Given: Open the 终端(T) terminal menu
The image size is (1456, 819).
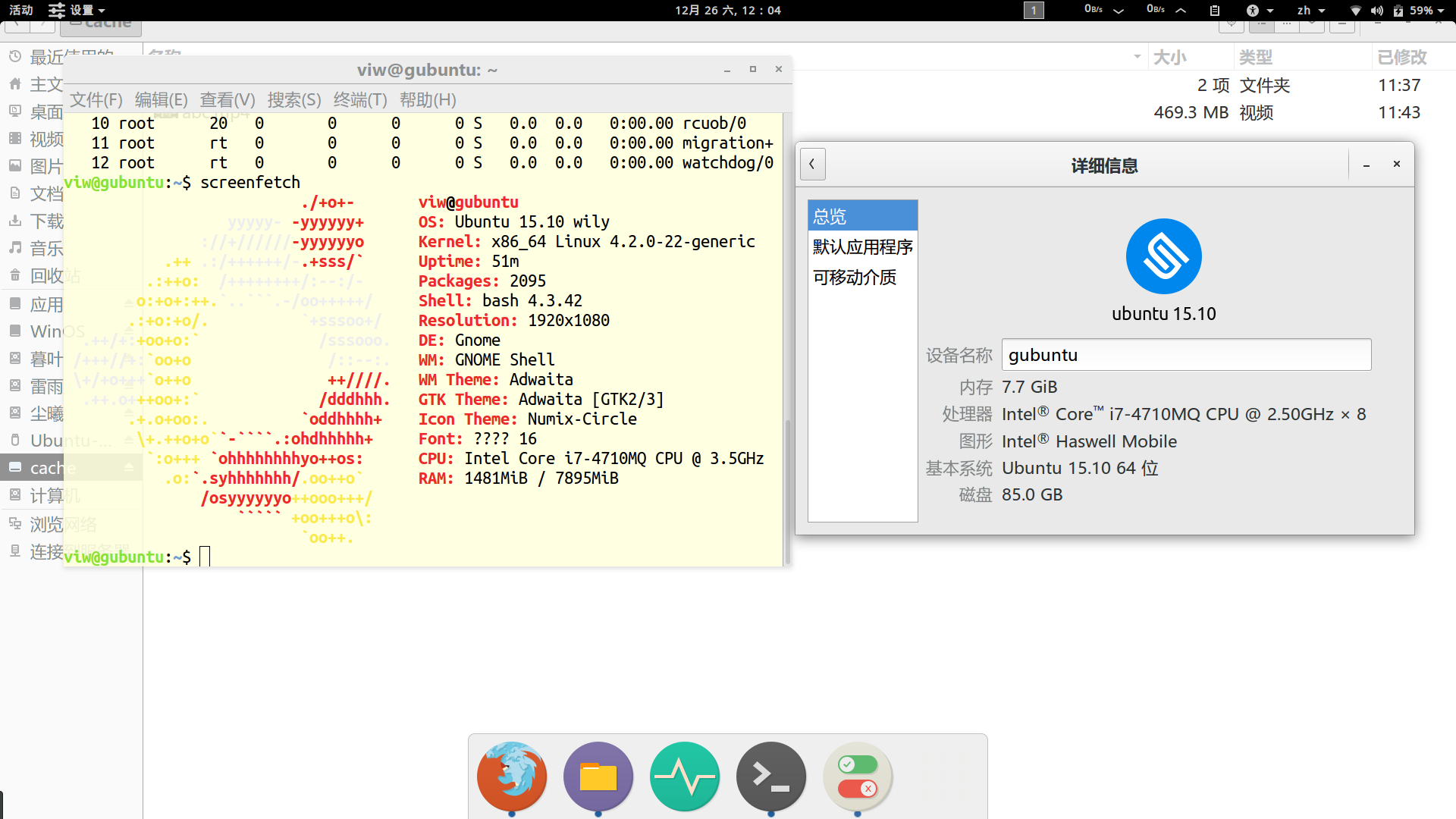Looking at the screenshot, I should tap(360, 100).
